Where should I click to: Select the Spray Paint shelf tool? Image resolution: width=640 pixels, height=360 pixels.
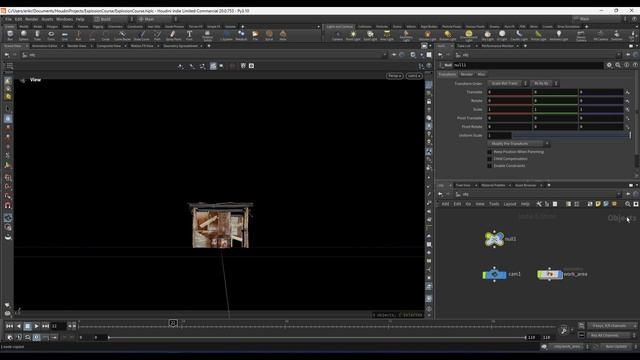click(x=173, y=36)
